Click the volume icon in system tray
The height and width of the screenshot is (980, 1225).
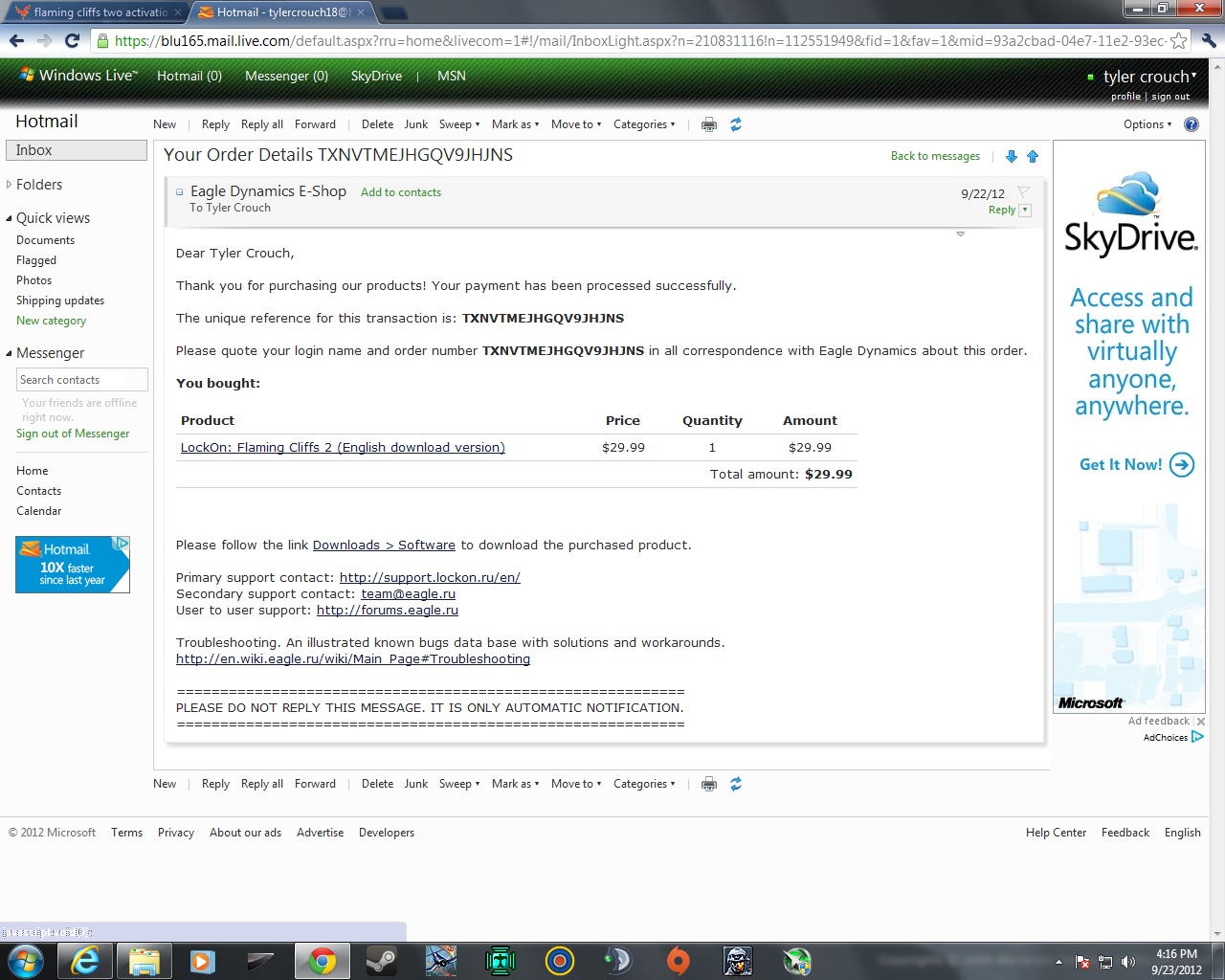click(1128, 962)
